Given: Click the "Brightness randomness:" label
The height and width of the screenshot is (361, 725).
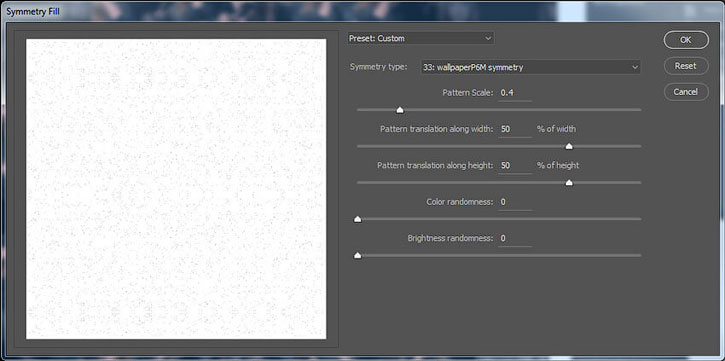Looking at the screenshot, I should pos(451,239).
